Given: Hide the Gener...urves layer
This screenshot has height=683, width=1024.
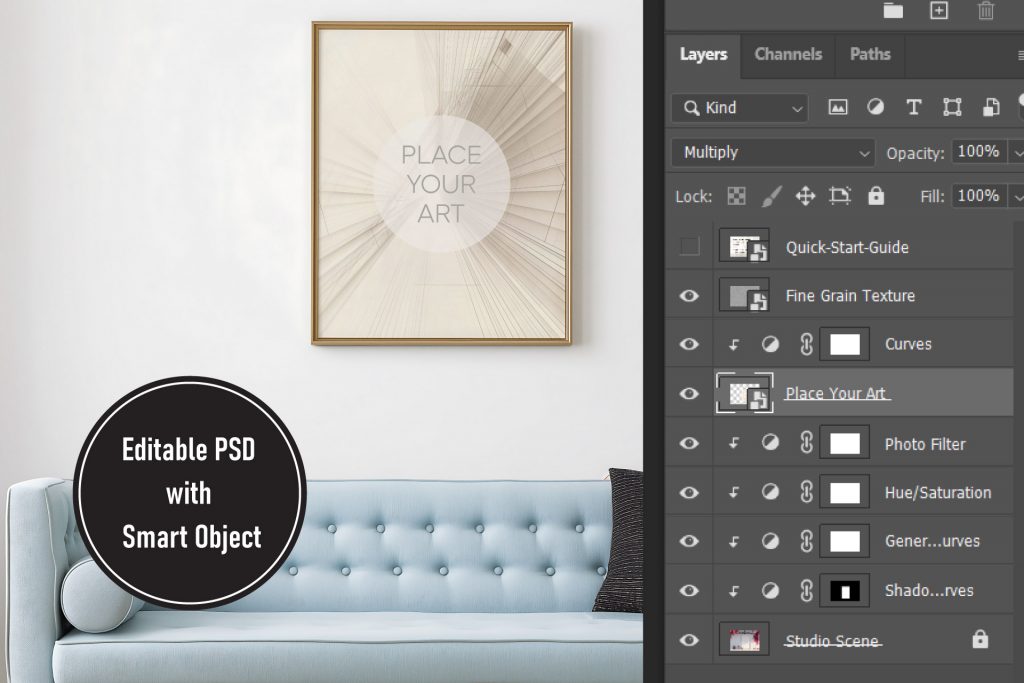Looking at the screenshot, I should 689,541.
